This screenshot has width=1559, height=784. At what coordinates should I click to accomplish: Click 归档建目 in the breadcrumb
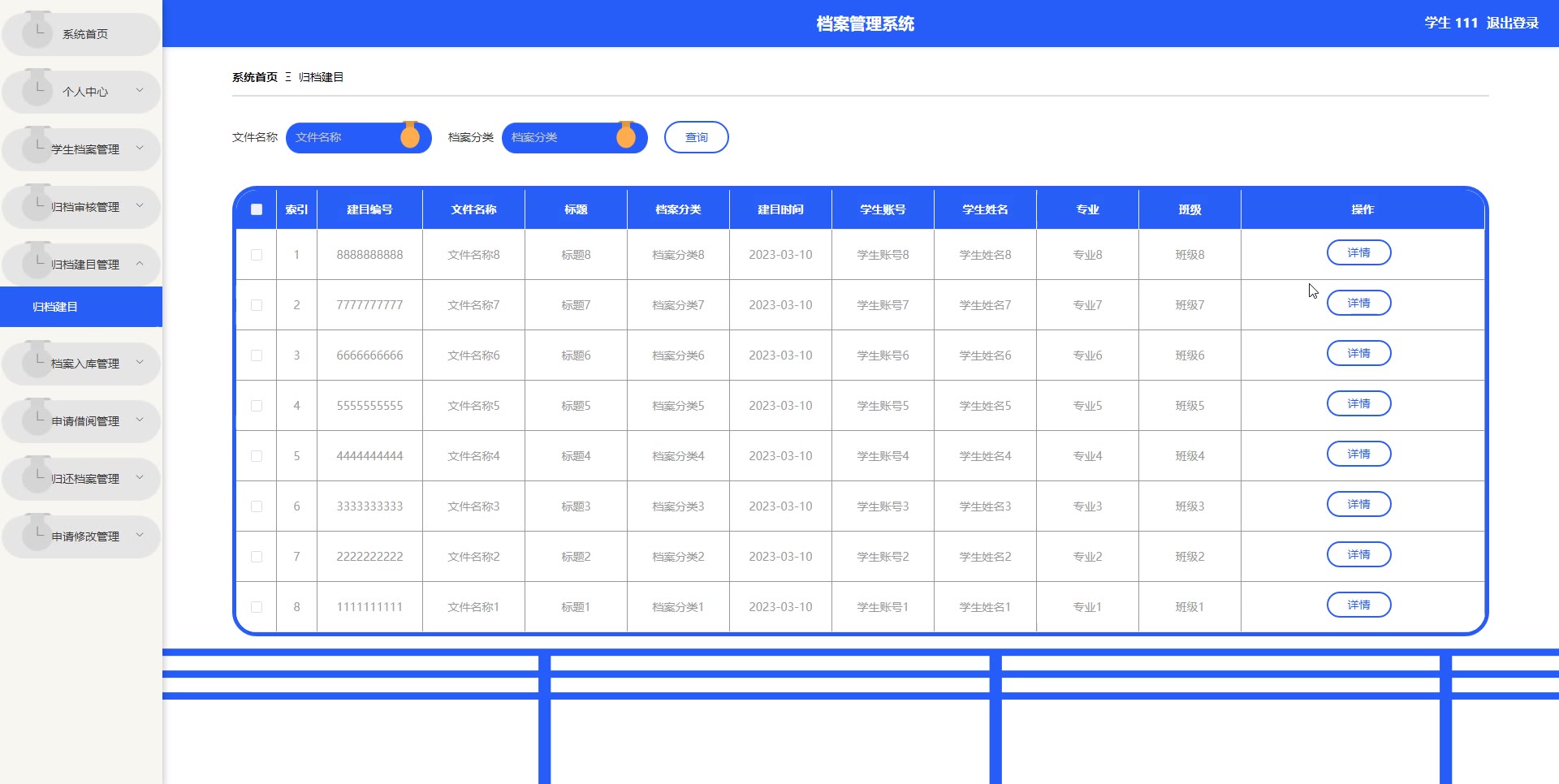click(x=322, y=77)
